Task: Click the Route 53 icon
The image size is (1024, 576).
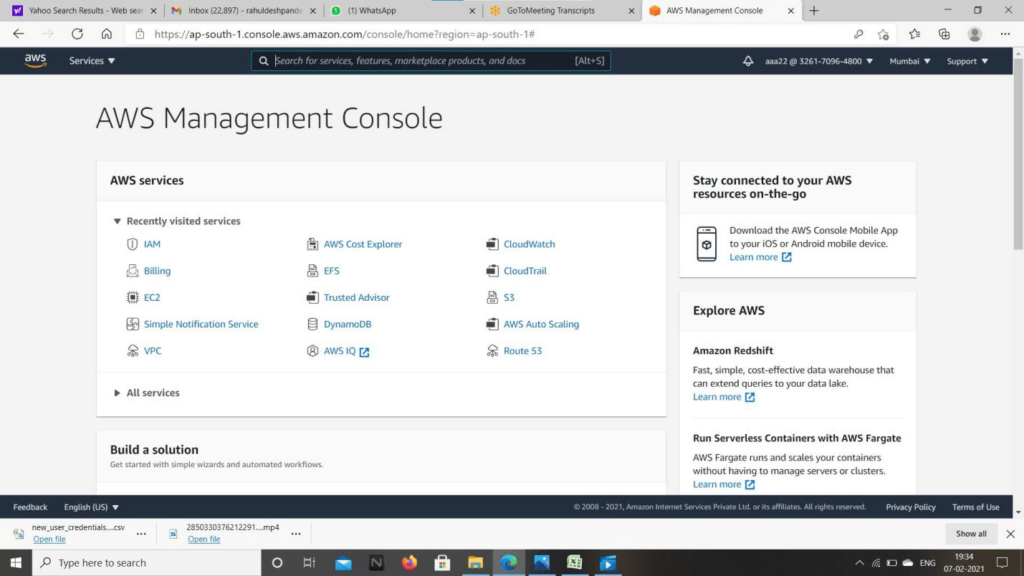Action: (492, 351)
